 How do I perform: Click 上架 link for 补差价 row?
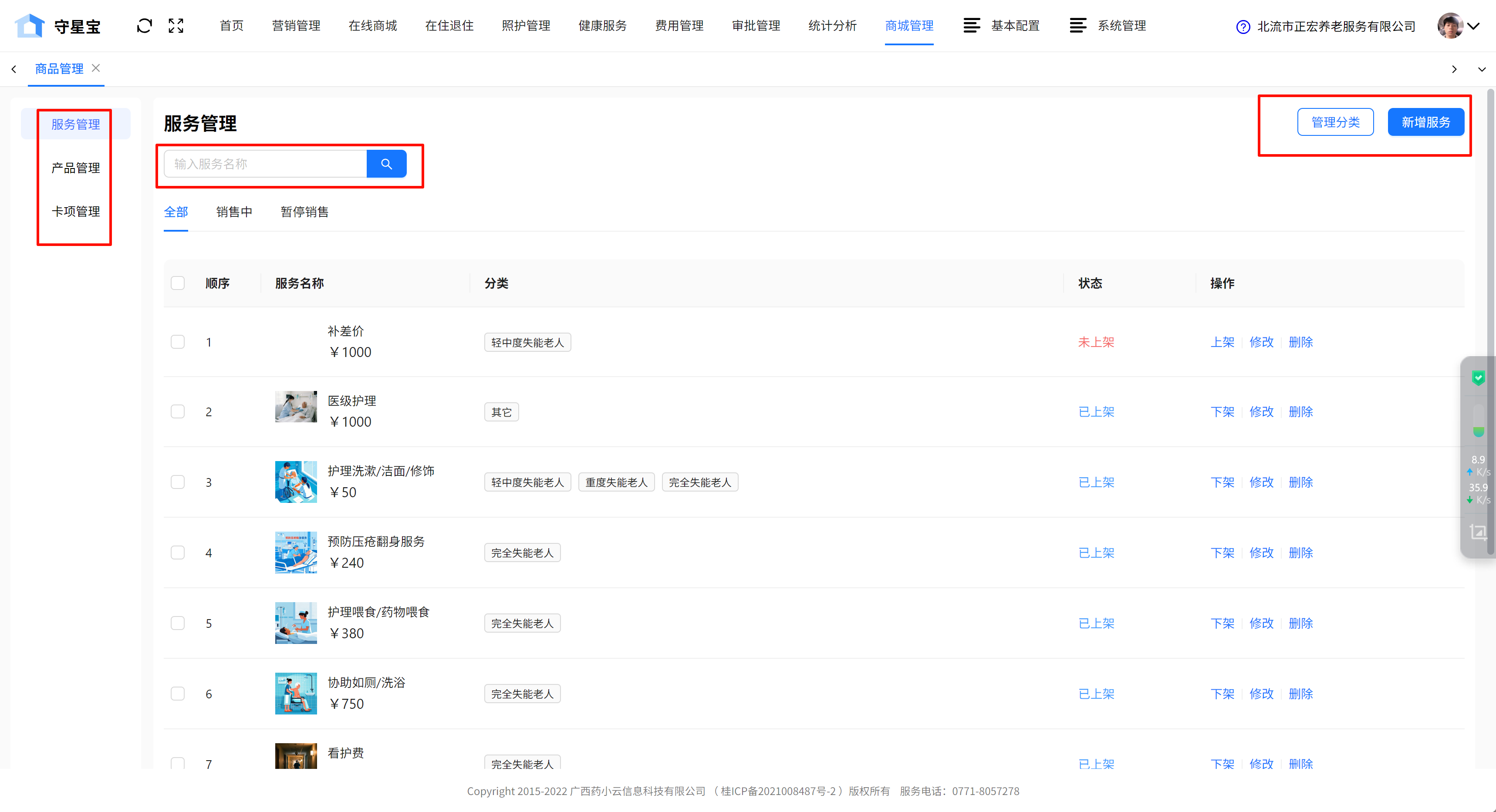click(1222, 342)
